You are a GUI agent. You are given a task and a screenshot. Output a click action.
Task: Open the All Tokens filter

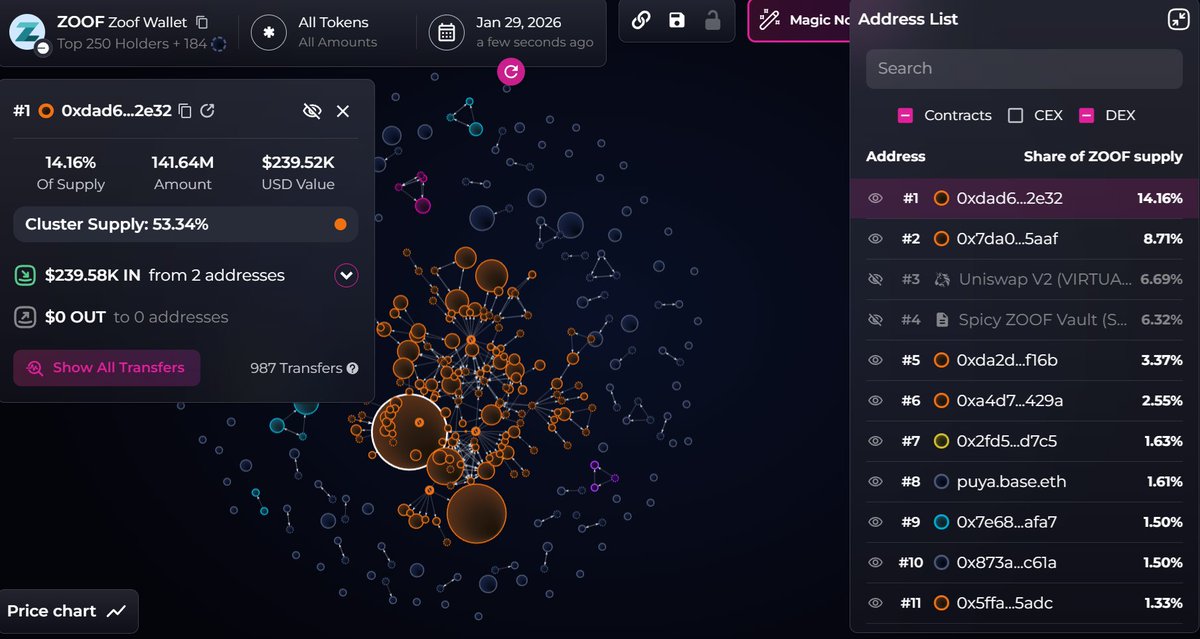[314, 32]
